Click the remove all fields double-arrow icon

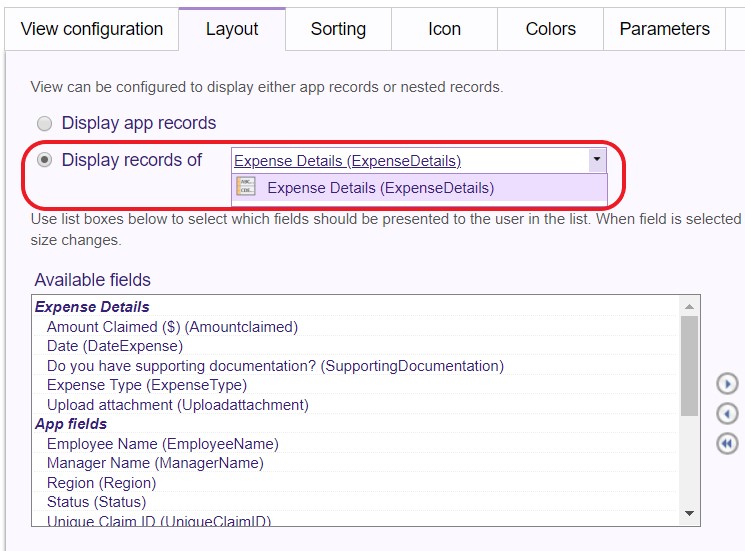click(727, 444)
